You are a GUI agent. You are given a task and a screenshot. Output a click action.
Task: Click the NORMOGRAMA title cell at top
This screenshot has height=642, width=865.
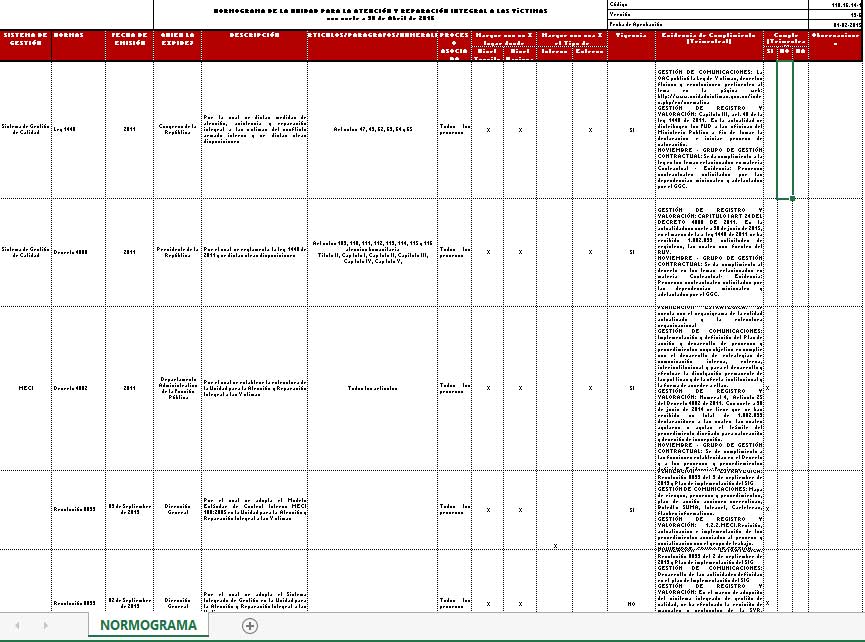(x=380, y=14)
